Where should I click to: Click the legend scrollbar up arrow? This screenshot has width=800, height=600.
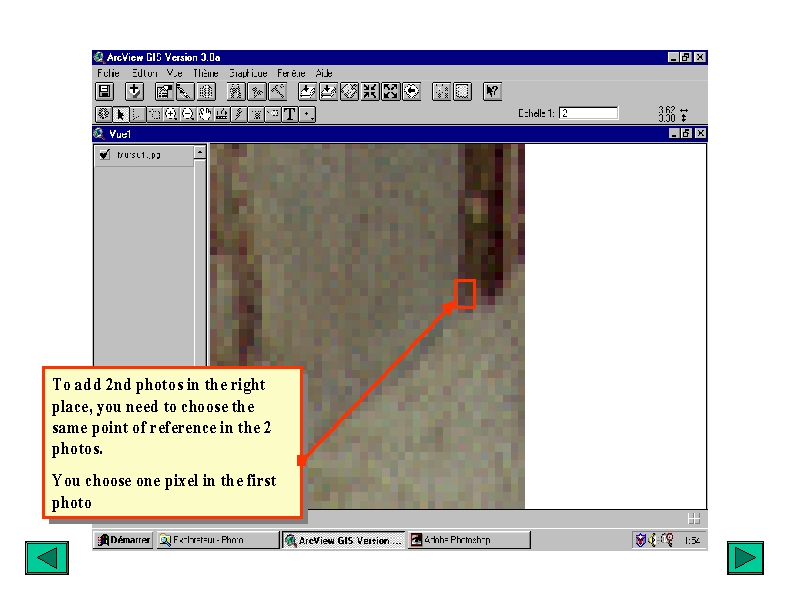[x=200, y=152]
